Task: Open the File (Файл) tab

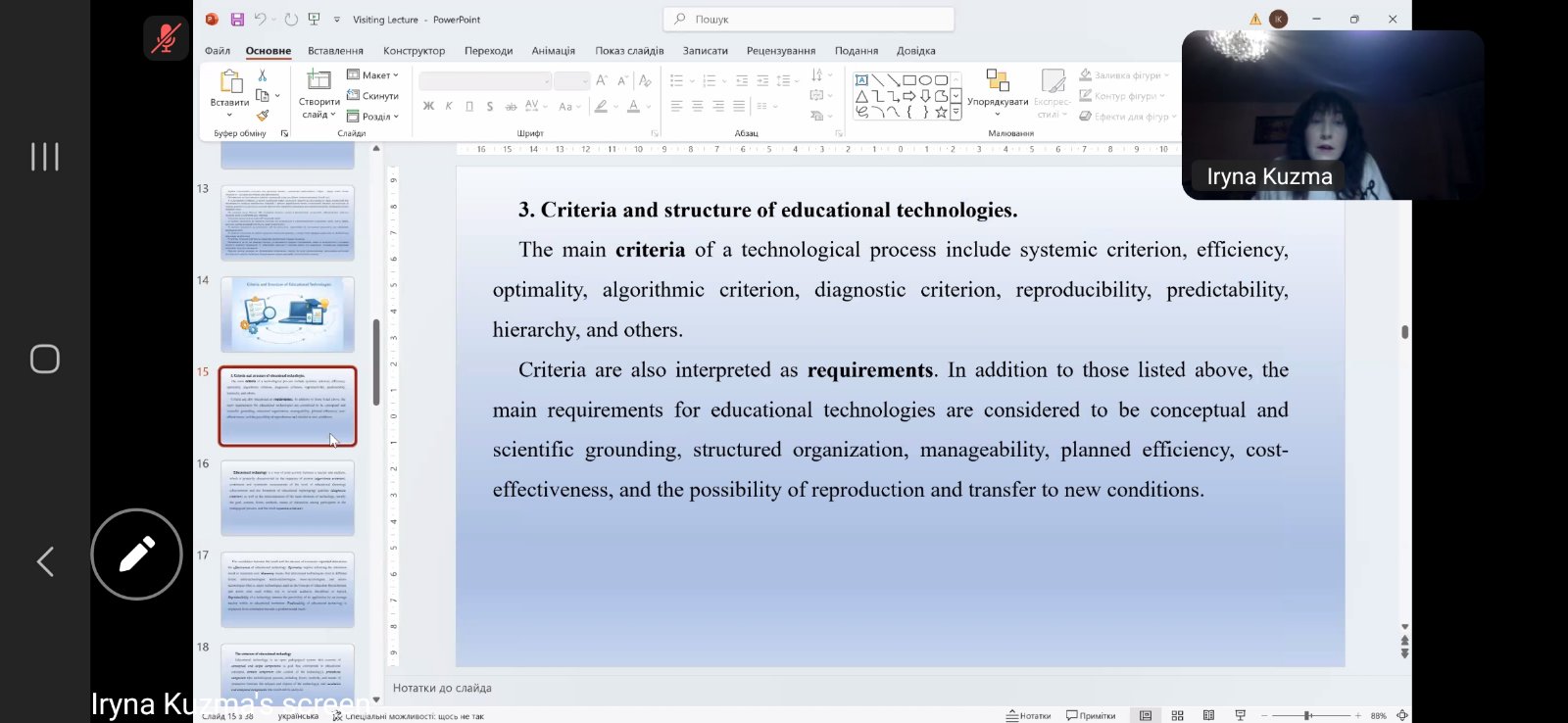Action: [218, 50]
